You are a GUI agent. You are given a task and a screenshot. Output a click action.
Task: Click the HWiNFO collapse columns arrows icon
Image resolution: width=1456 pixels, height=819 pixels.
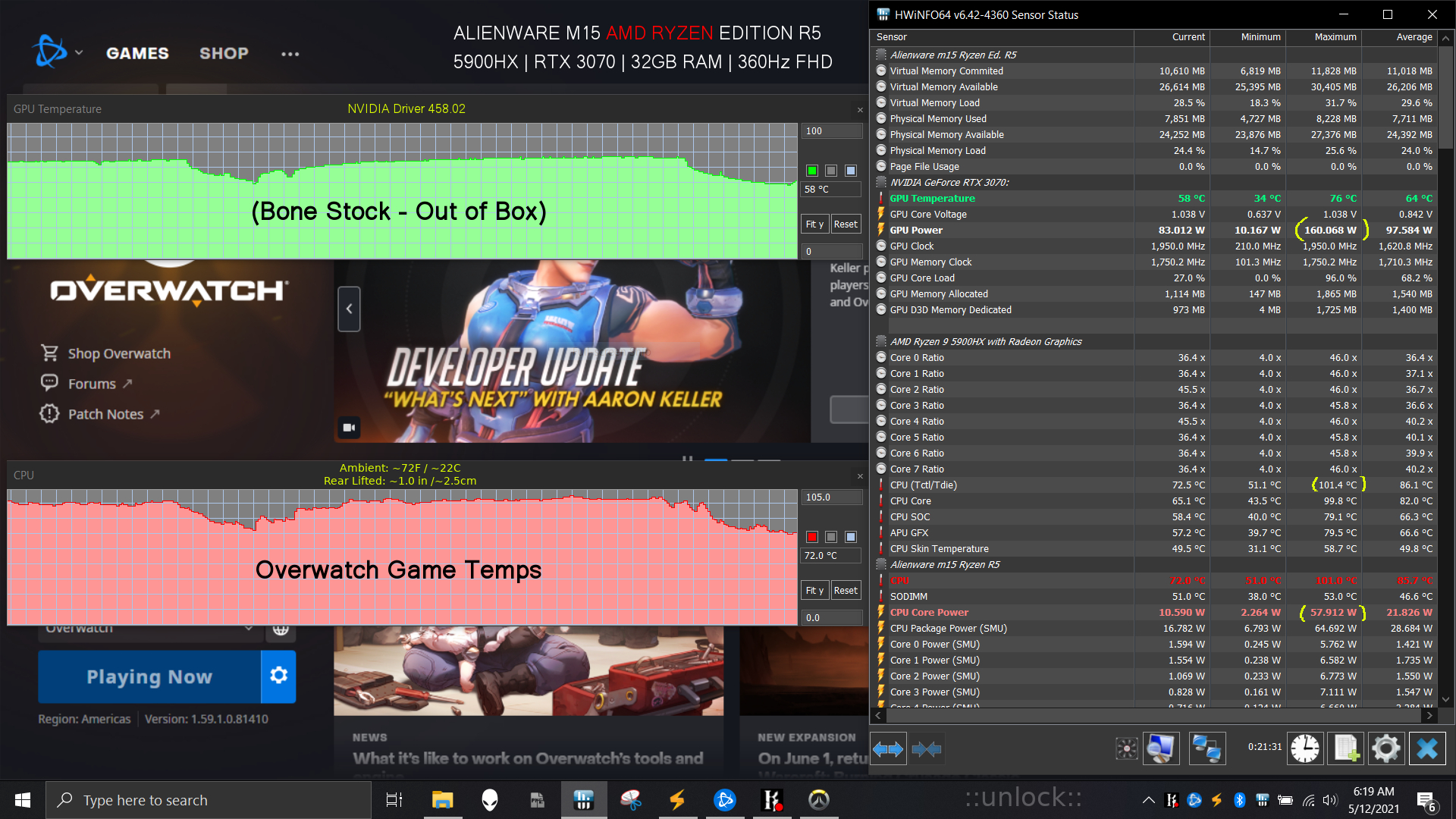(927, 749)
